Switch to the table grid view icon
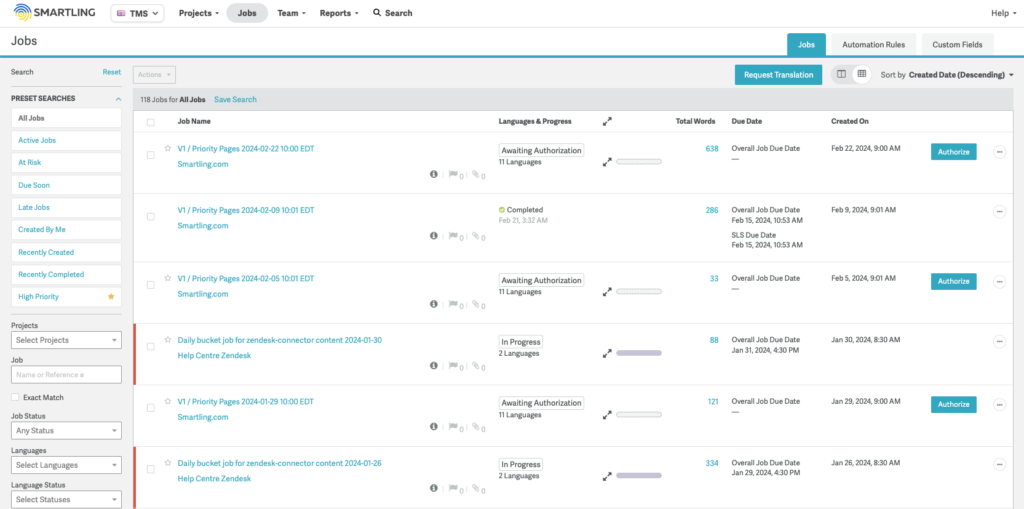The height and width of the screenshot is (509, 1024). 862,74
